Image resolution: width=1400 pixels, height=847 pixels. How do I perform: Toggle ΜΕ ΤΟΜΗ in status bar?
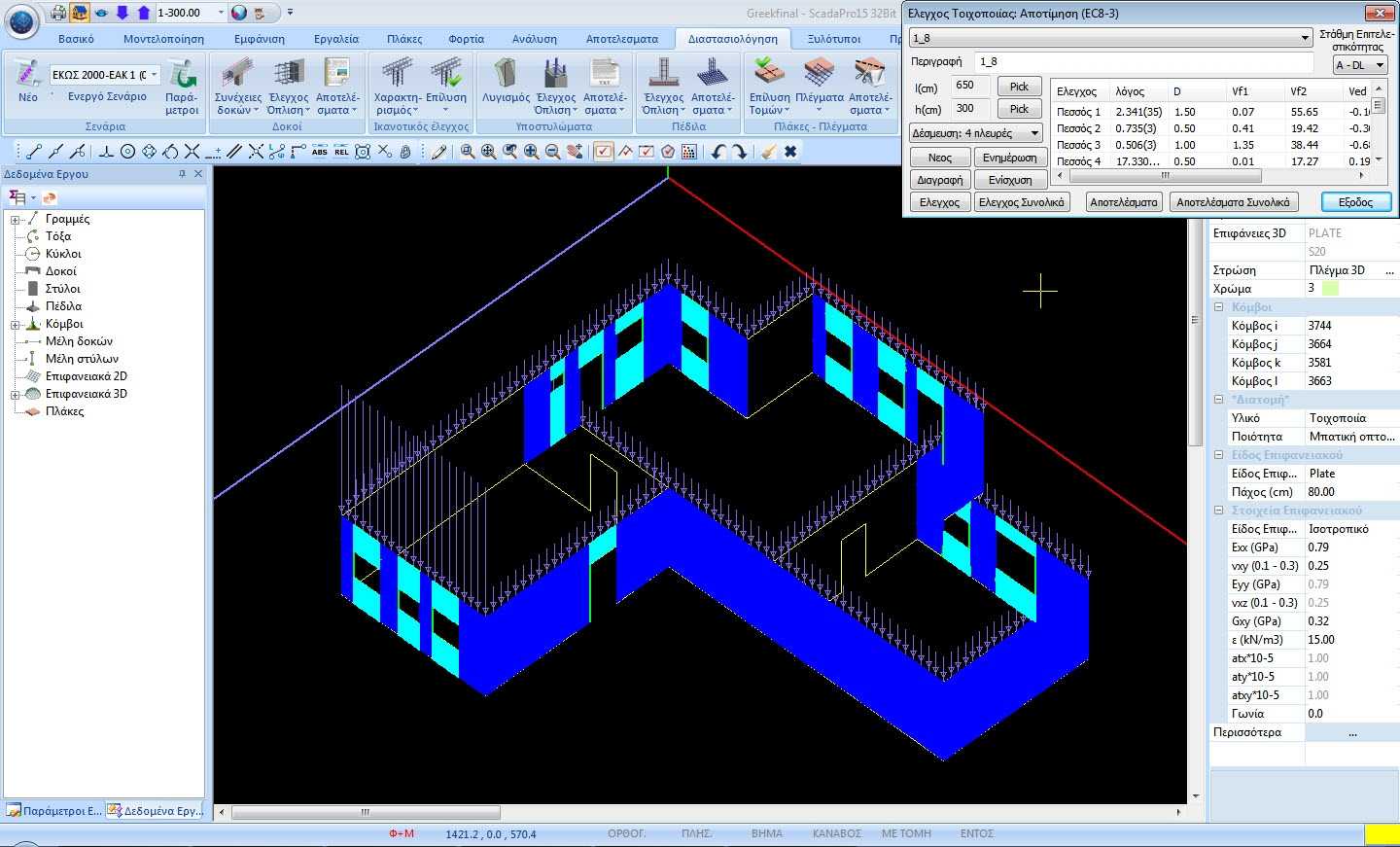(906, 833)
